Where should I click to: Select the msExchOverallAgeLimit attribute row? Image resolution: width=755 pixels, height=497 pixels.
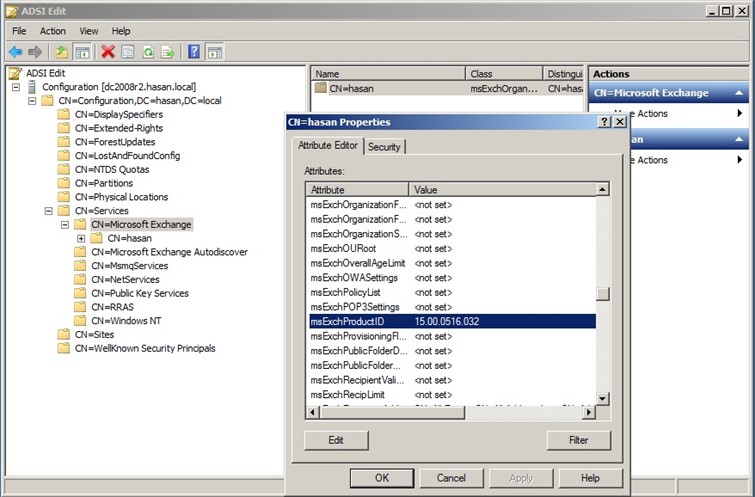(x=452, y=263)
